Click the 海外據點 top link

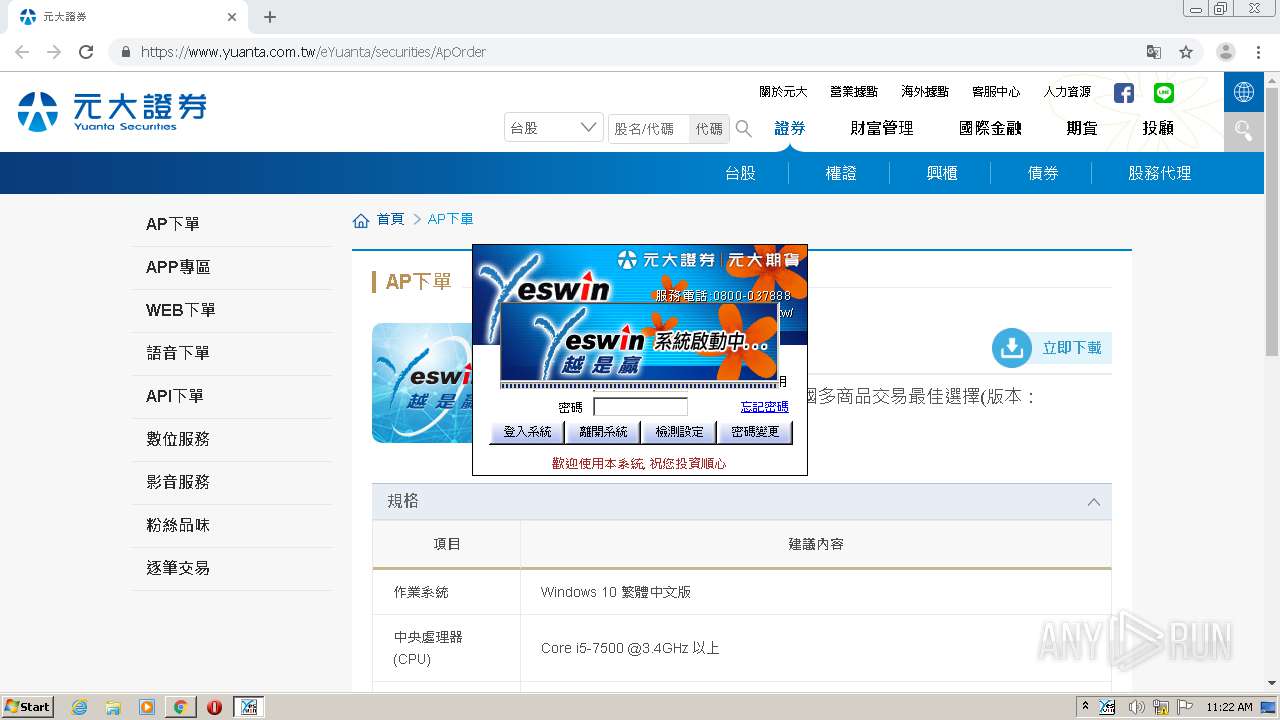coord(925,92)
